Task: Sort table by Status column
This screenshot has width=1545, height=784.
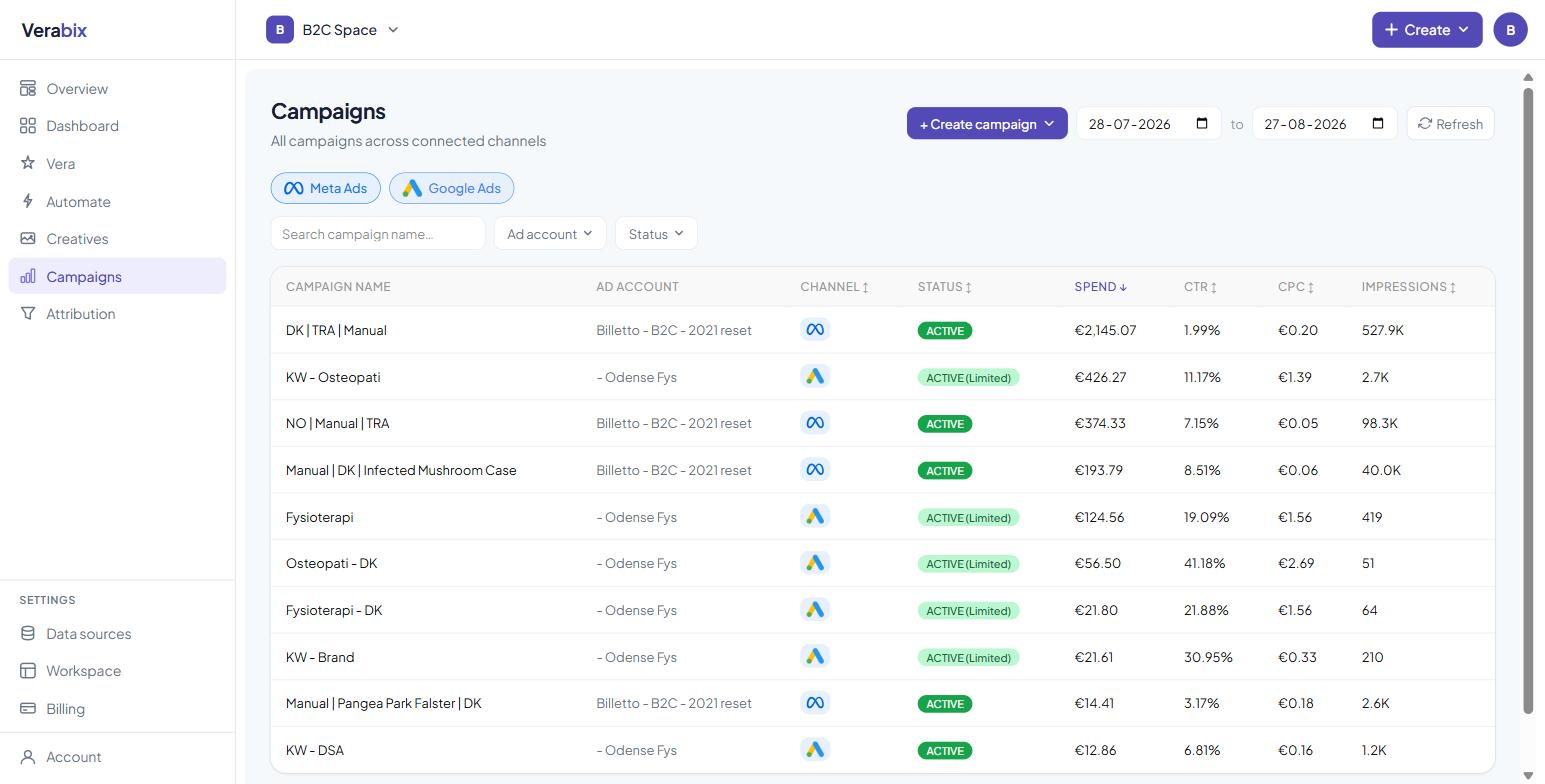Action: [944, 286]
